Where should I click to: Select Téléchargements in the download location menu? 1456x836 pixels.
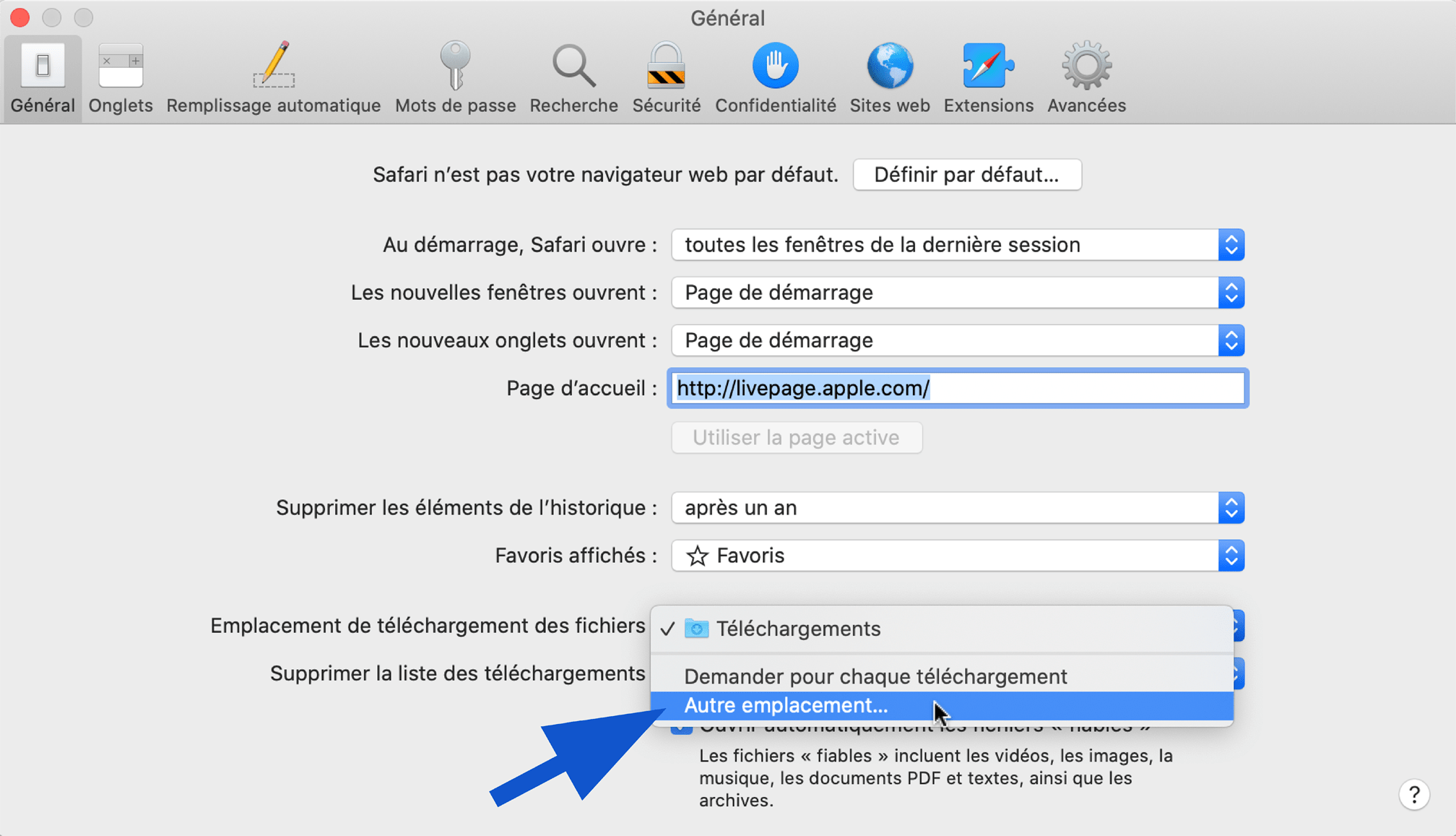click(x=942, y=629)
